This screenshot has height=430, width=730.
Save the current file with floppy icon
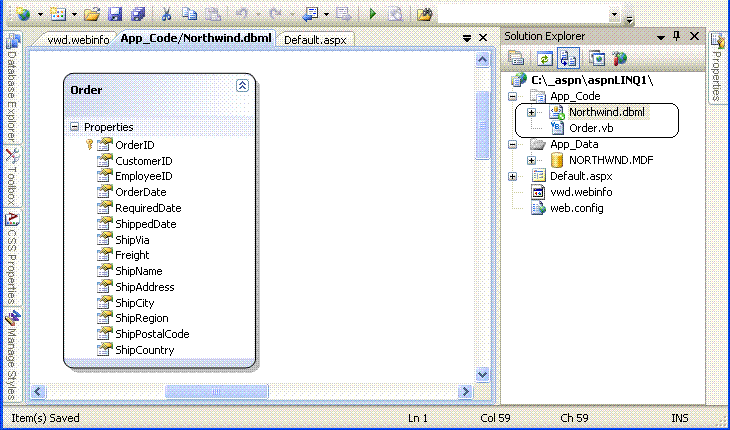115,14
